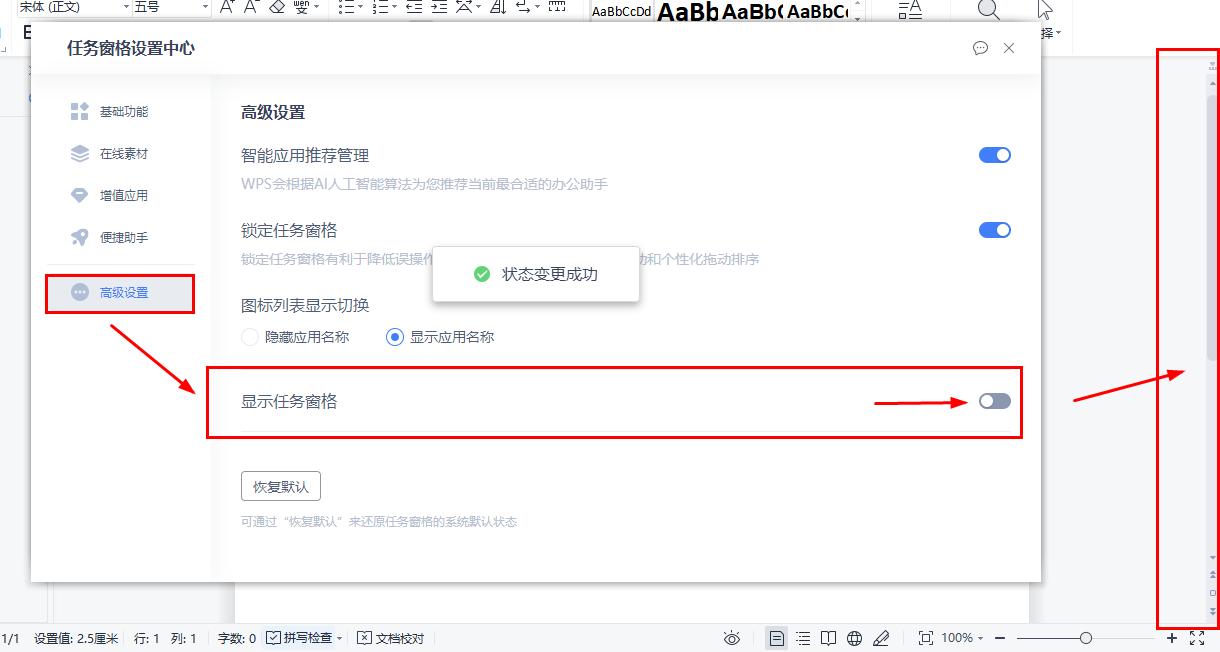The image size is (1220, 652).
Task: Click the 恢复默认 button
Action: coord(281,485)
